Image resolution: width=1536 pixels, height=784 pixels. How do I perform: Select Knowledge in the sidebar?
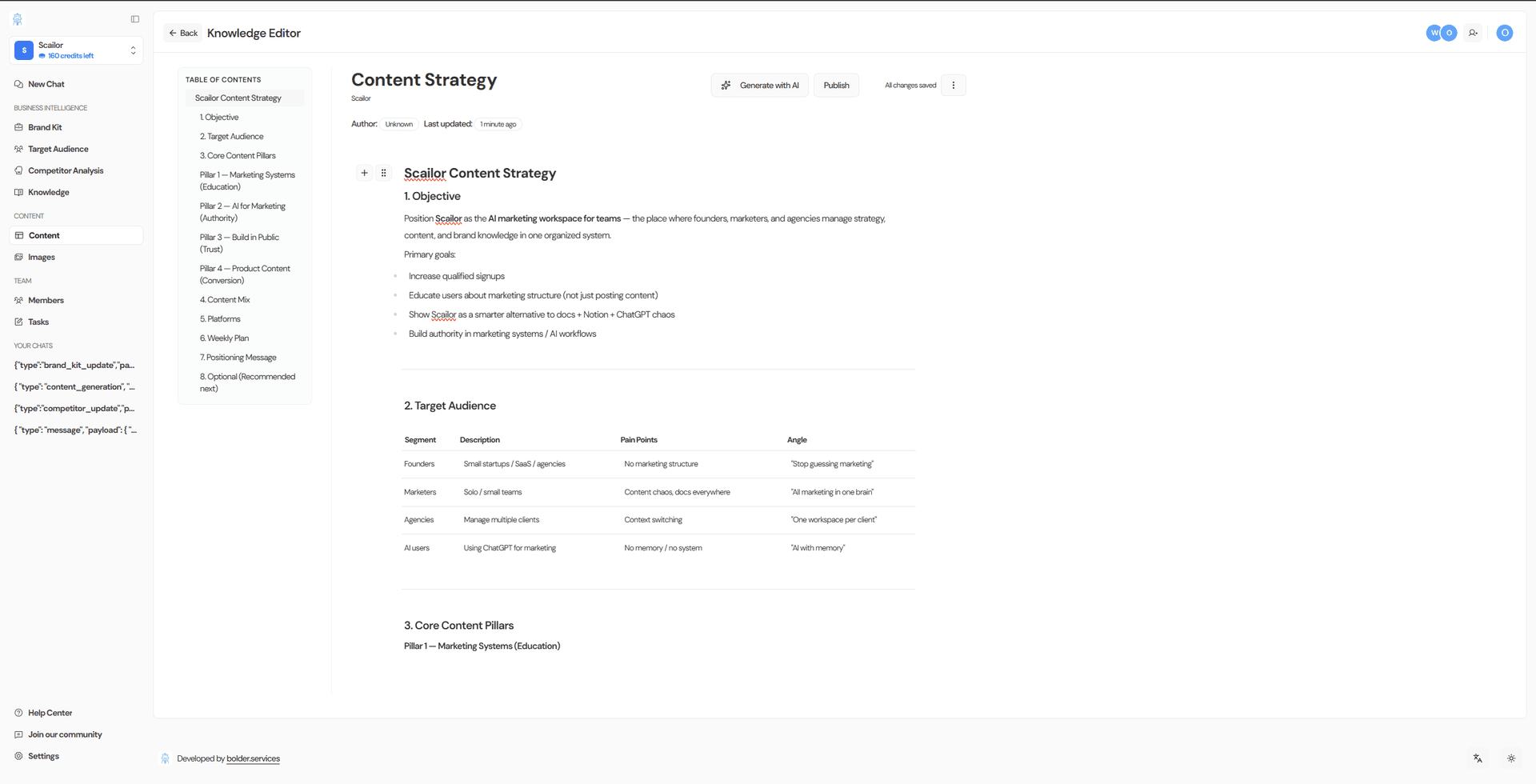pos(49,192)
